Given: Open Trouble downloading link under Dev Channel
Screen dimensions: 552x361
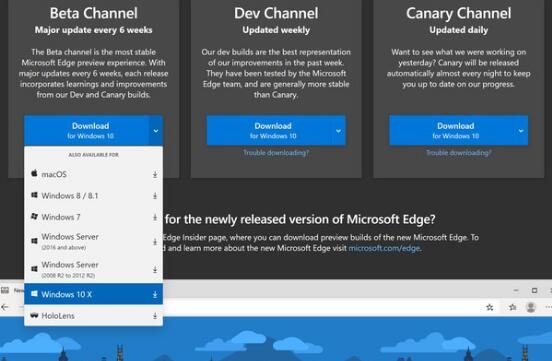Looking at the screenshot, I should click(276, 153).
